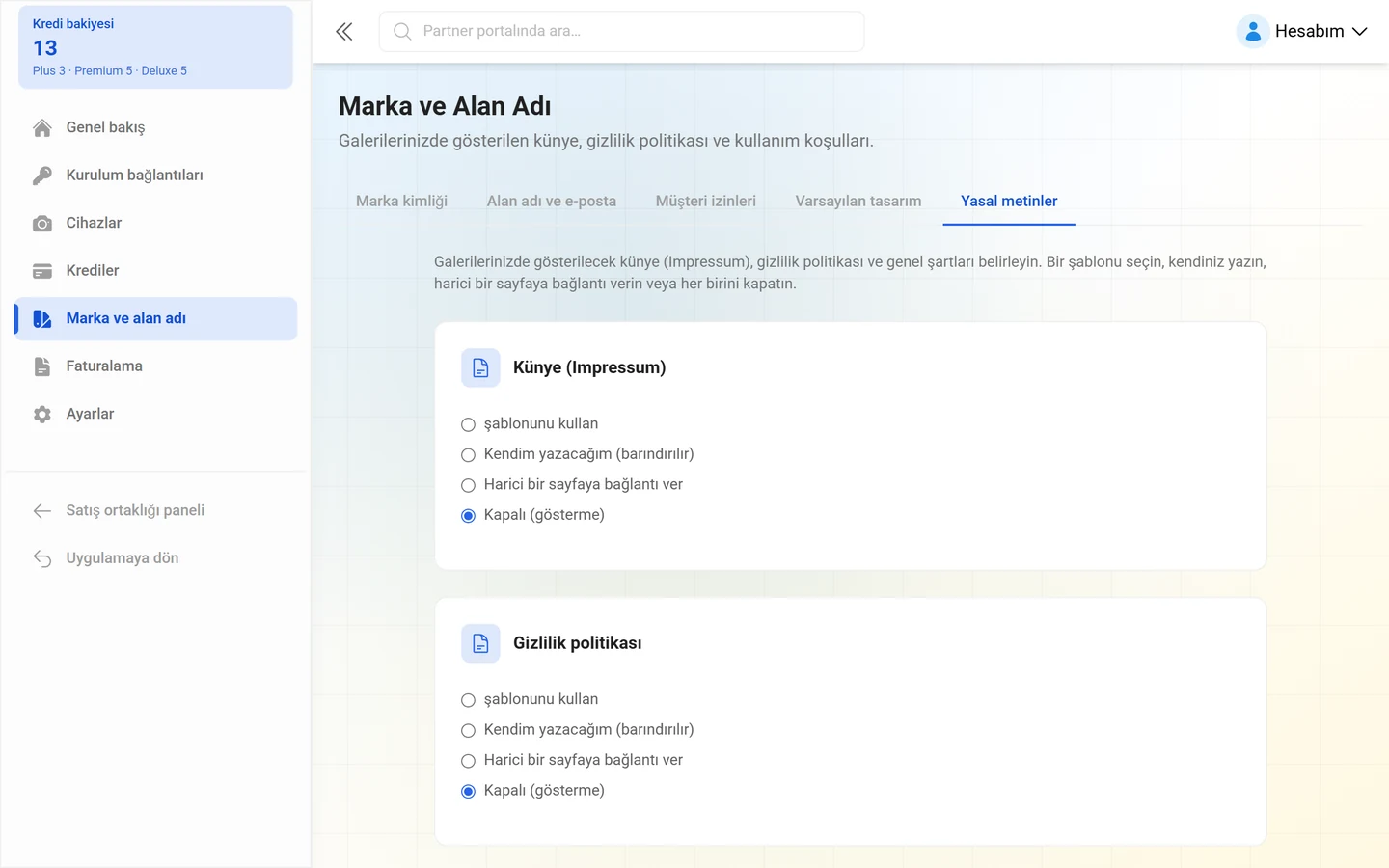The width and height of the screenshot is (1389, 868).
Task: Click Plus 3 · Premium 5 · Deluxe 5 text
Action: pos(110,71)
